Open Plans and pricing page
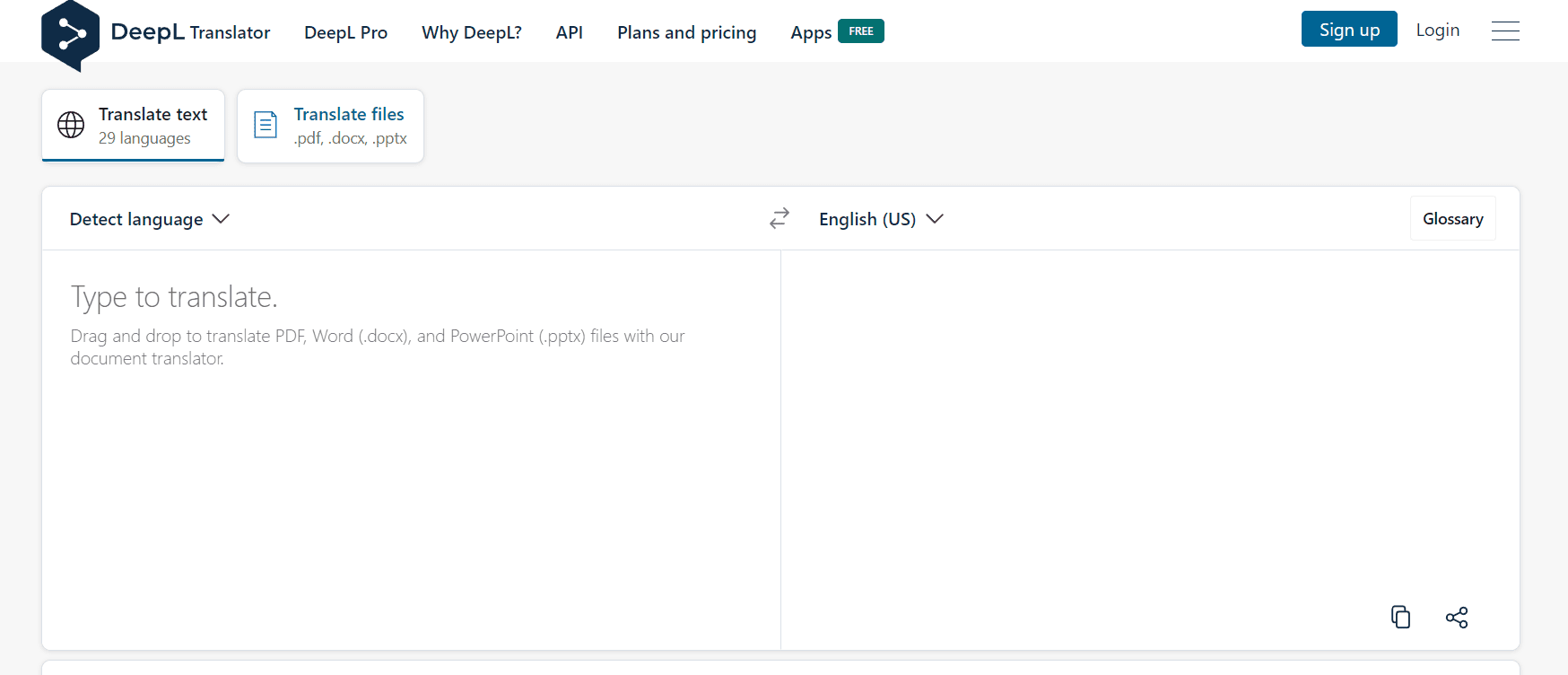1568x675 pixels. point(687,32)
